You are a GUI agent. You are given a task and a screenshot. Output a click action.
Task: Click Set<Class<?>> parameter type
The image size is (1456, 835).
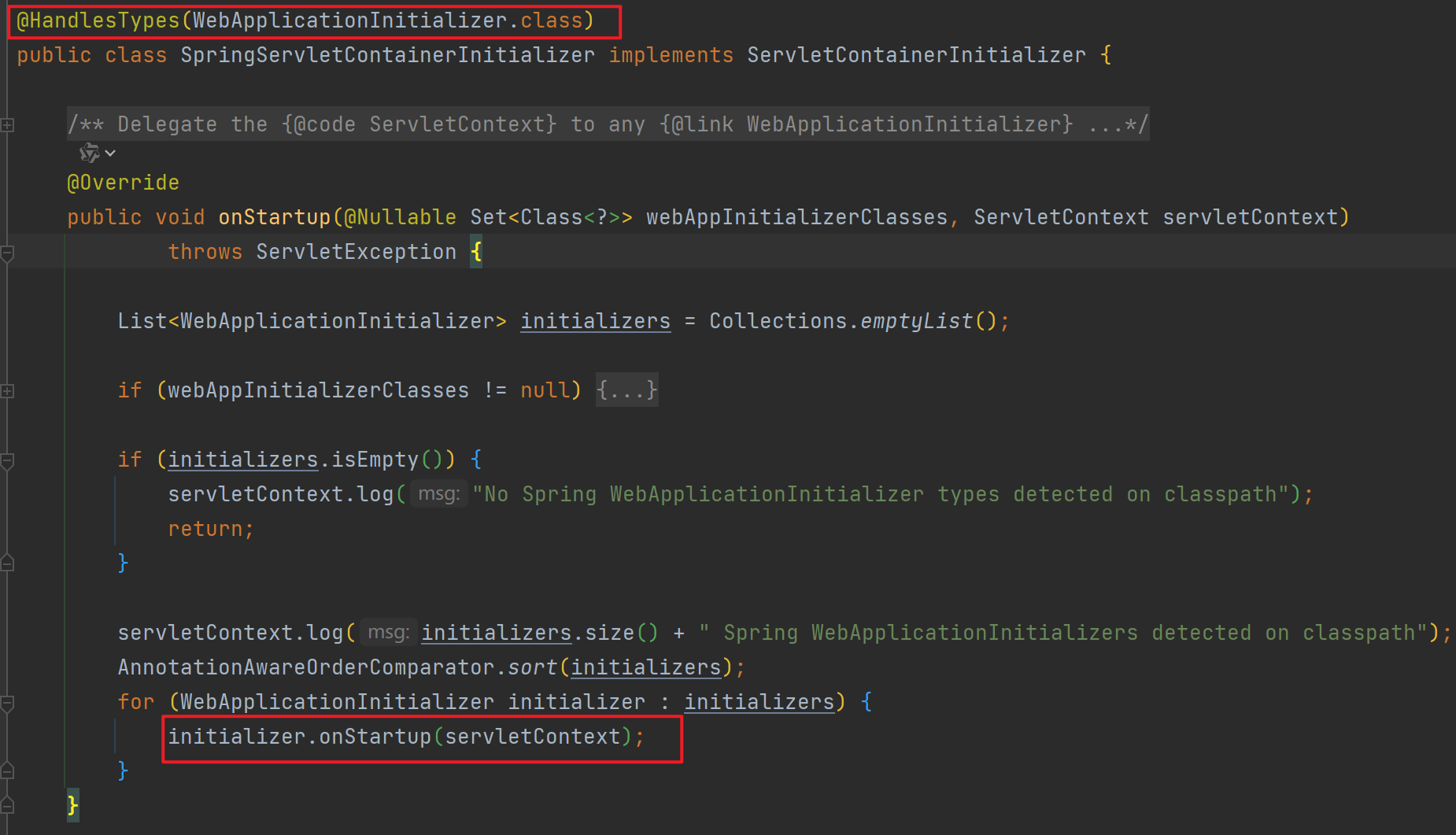click(552, 217)
